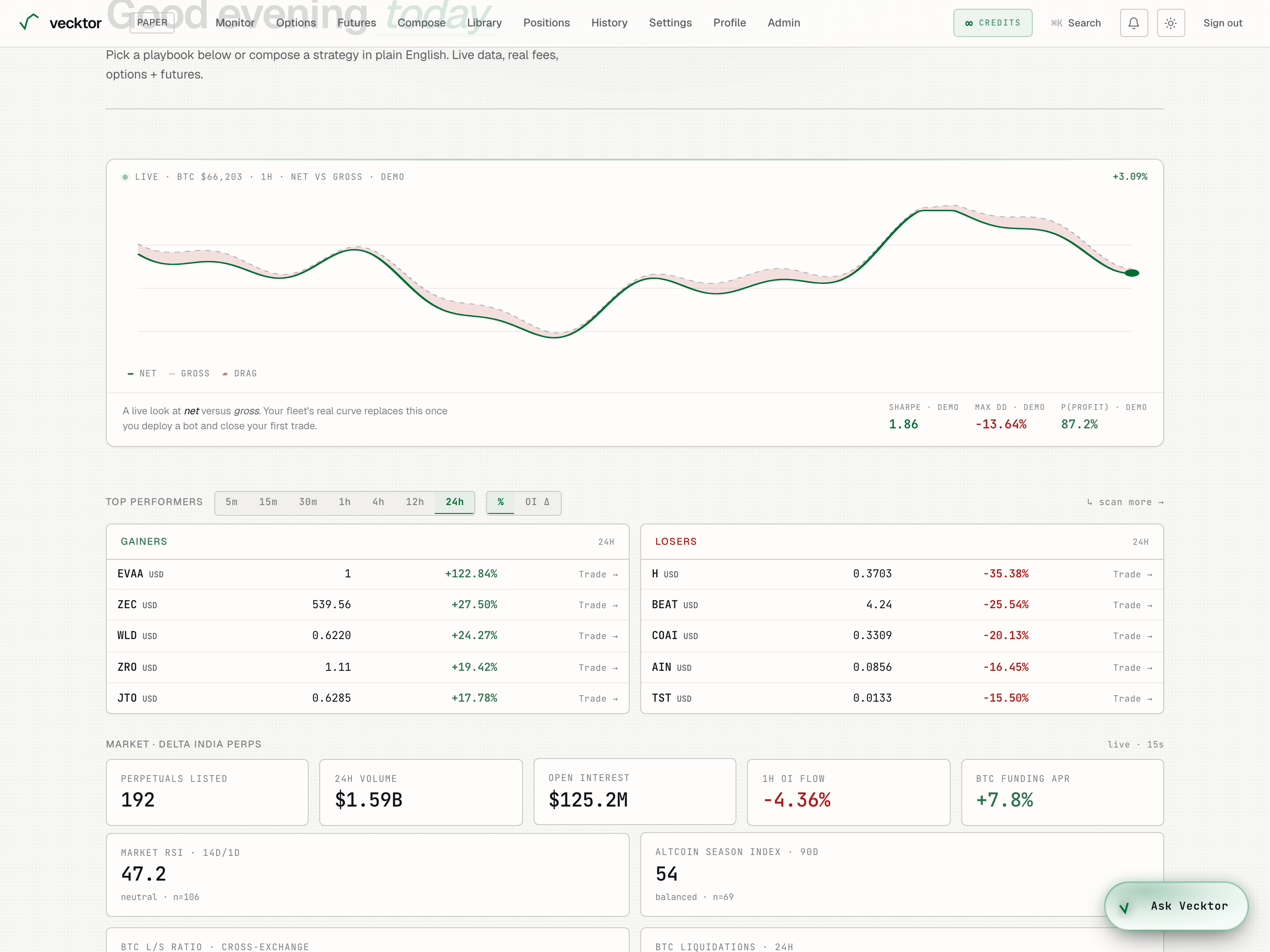Click the Market RSI card
The height and width of the screenshot is (952, 1270).
(x=367, y=875)
